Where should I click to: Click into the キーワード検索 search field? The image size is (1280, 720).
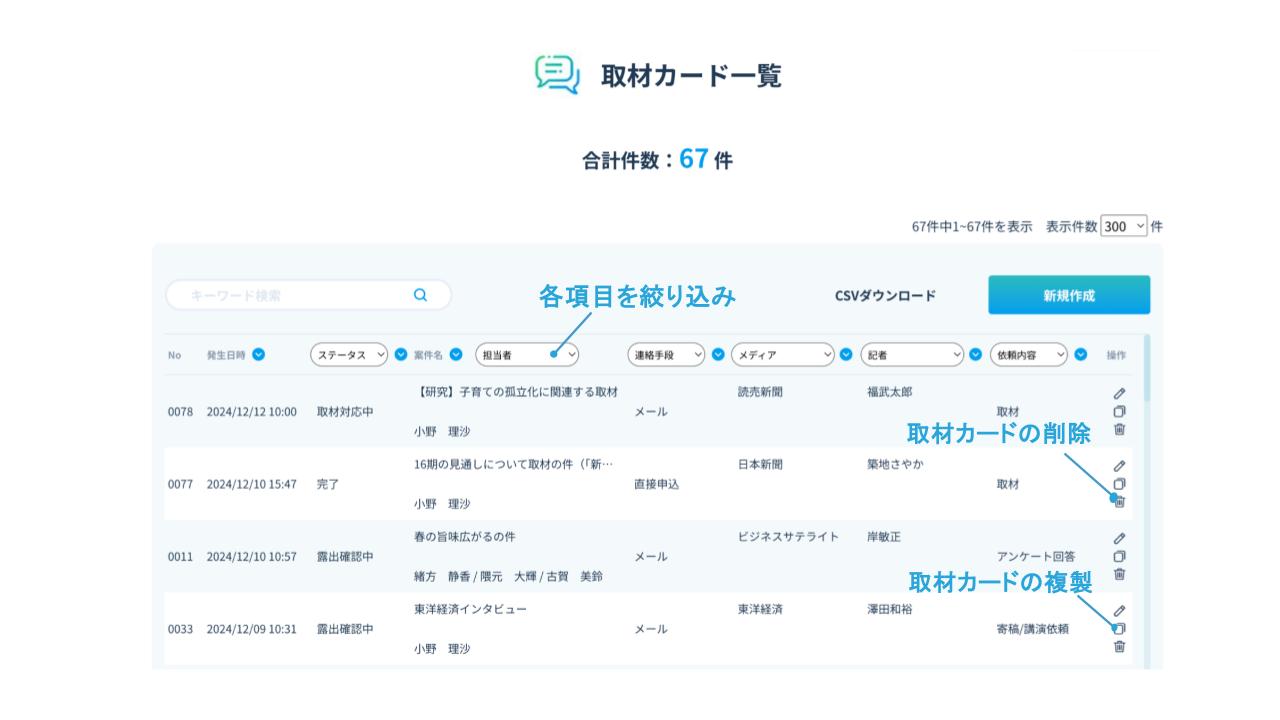[290, 295]
